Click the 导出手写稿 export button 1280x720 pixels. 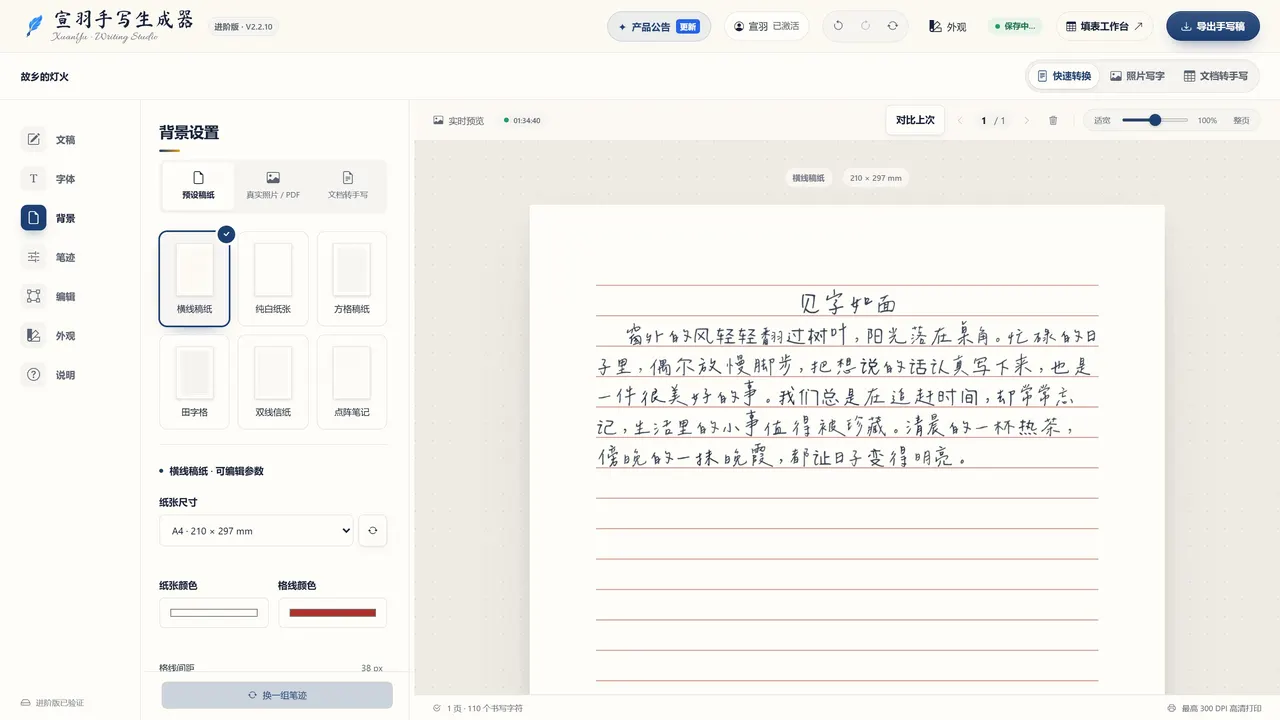tap(1213, 26)
